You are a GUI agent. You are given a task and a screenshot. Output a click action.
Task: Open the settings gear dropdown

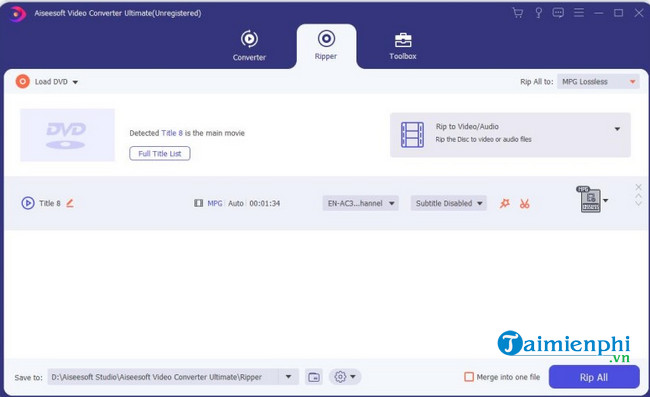tap(345, 377)
